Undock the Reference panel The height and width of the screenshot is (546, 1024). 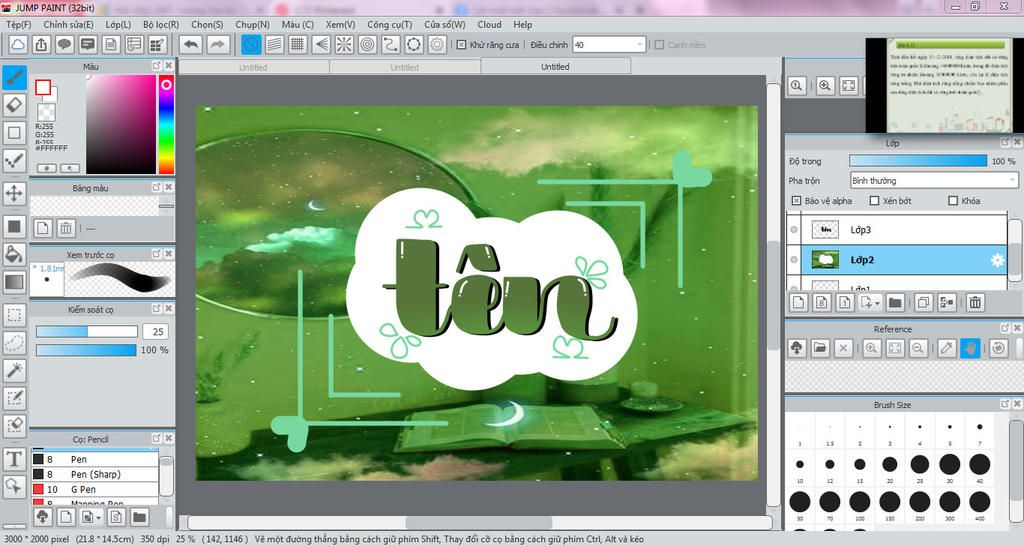click(x=1005, y=328)
